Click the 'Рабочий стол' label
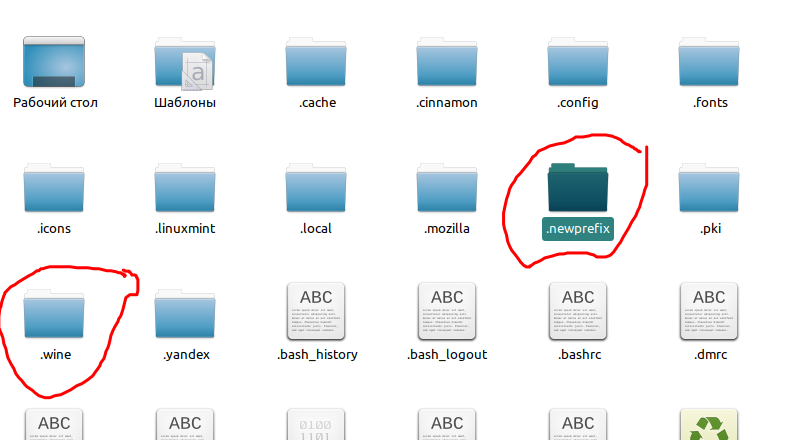Viewport: 791px width, 440px height. click(55, 102)
